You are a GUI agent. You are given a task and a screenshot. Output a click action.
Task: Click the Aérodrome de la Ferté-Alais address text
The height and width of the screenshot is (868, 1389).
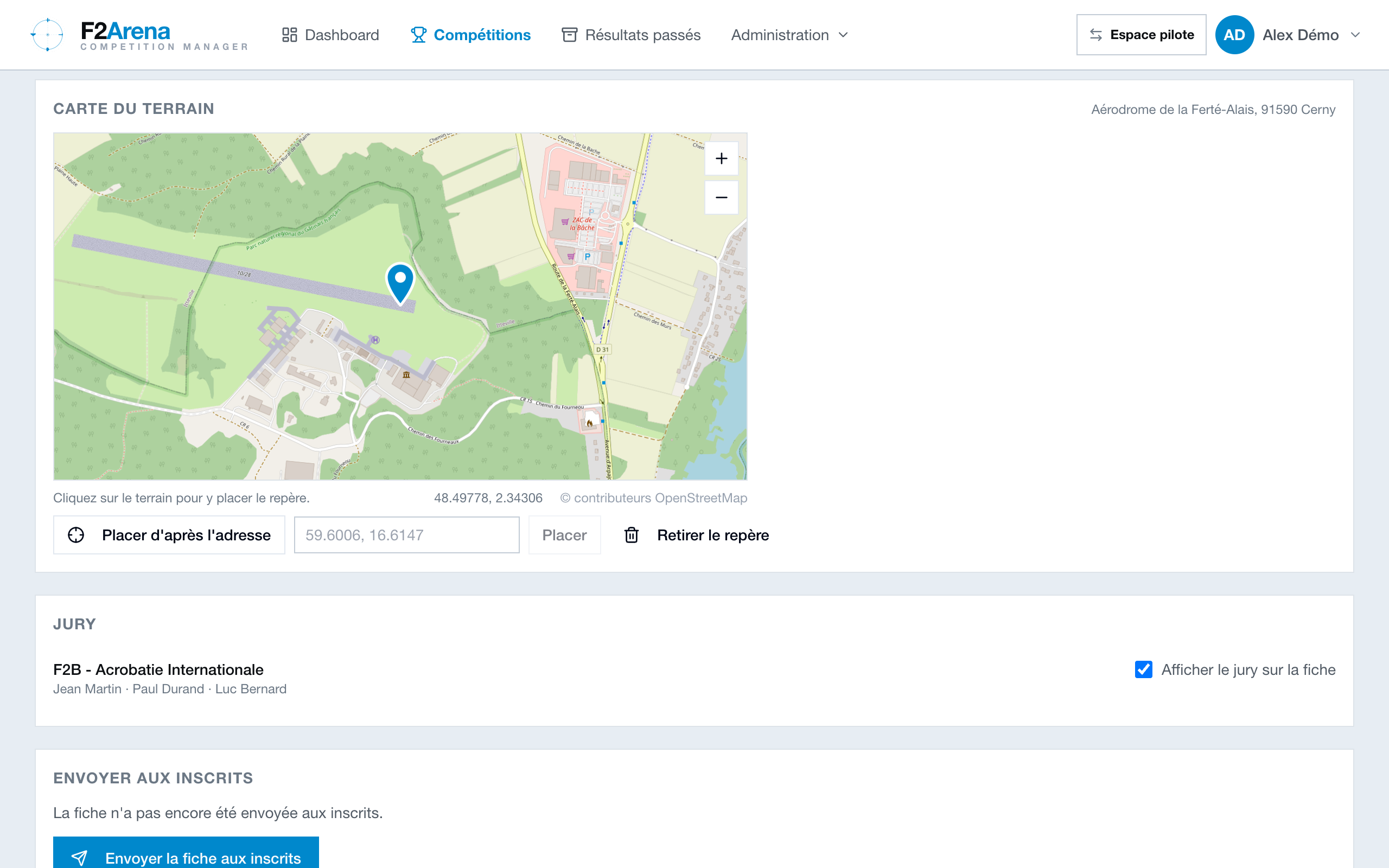[1213, 110]
